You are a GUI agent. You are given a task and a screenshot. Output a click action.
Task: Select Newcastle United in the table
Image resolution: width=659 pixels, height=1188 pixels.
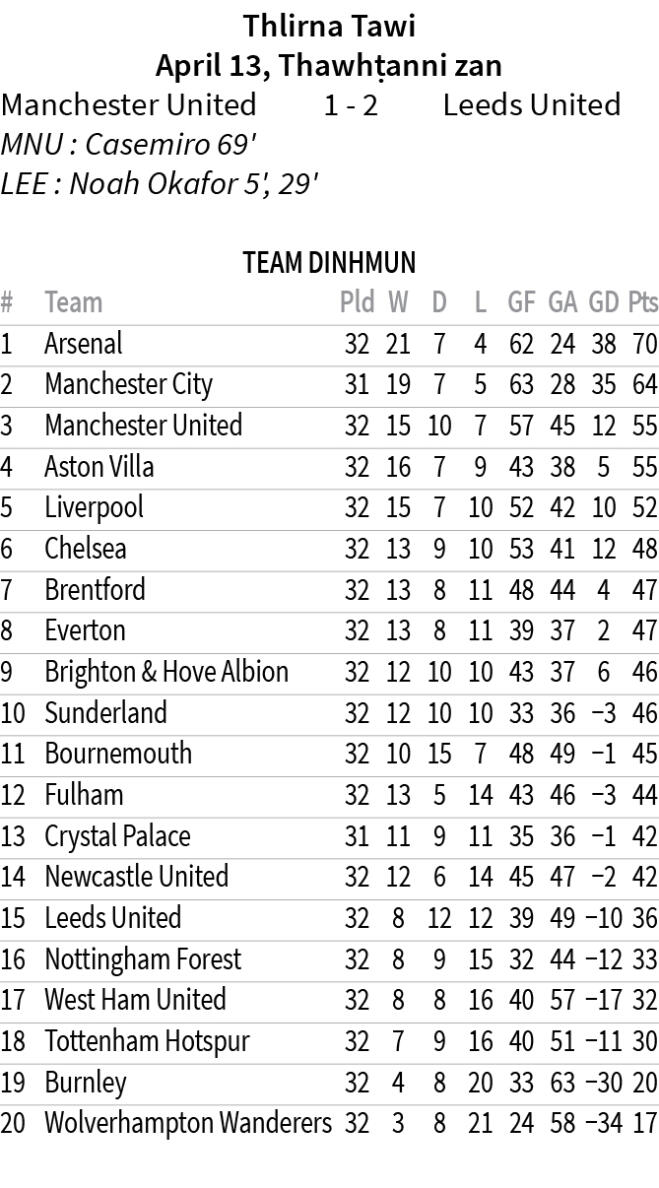tap(136, 877)
